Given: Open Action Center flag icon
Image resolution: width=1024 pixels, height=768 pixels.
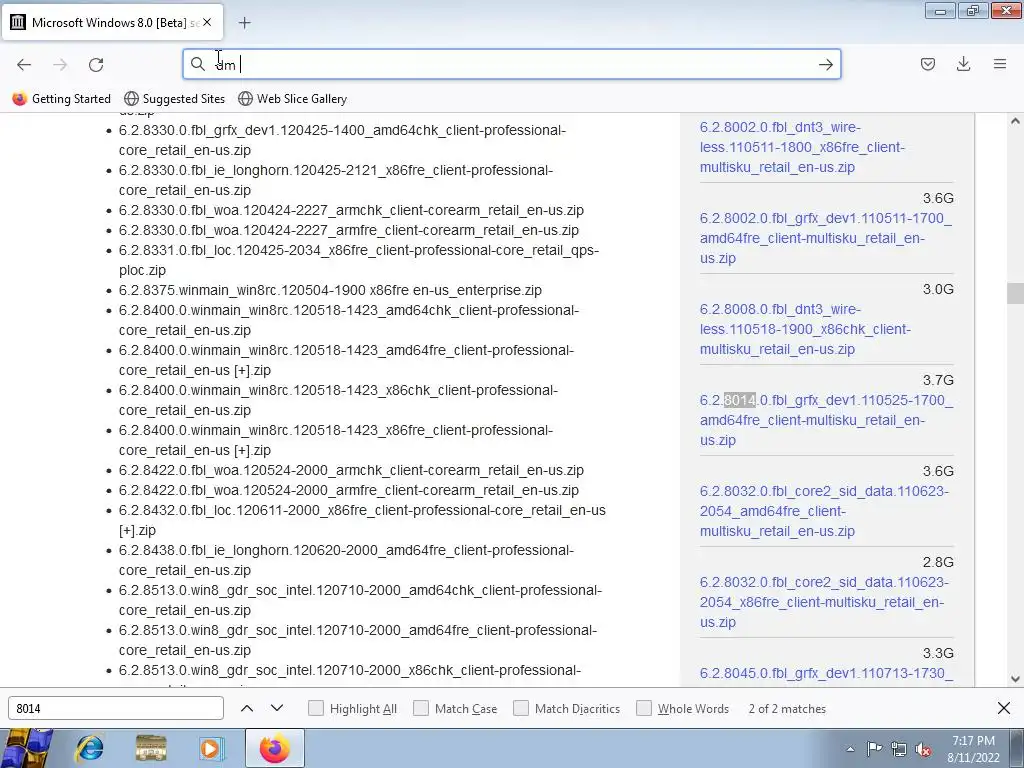Looking at the screenshot, I should [x=874, y=749].
